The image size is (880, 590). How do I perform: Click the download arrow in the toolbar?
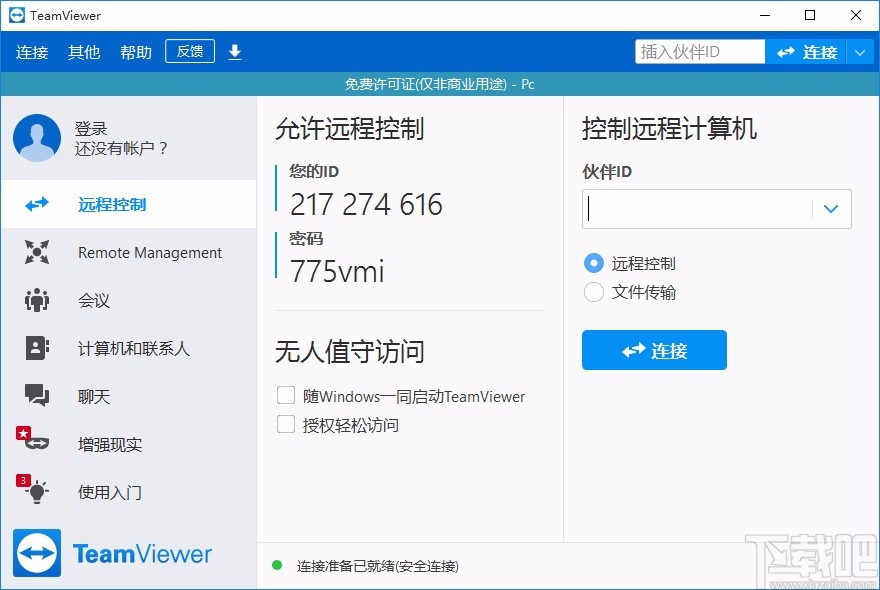(235, 51)
